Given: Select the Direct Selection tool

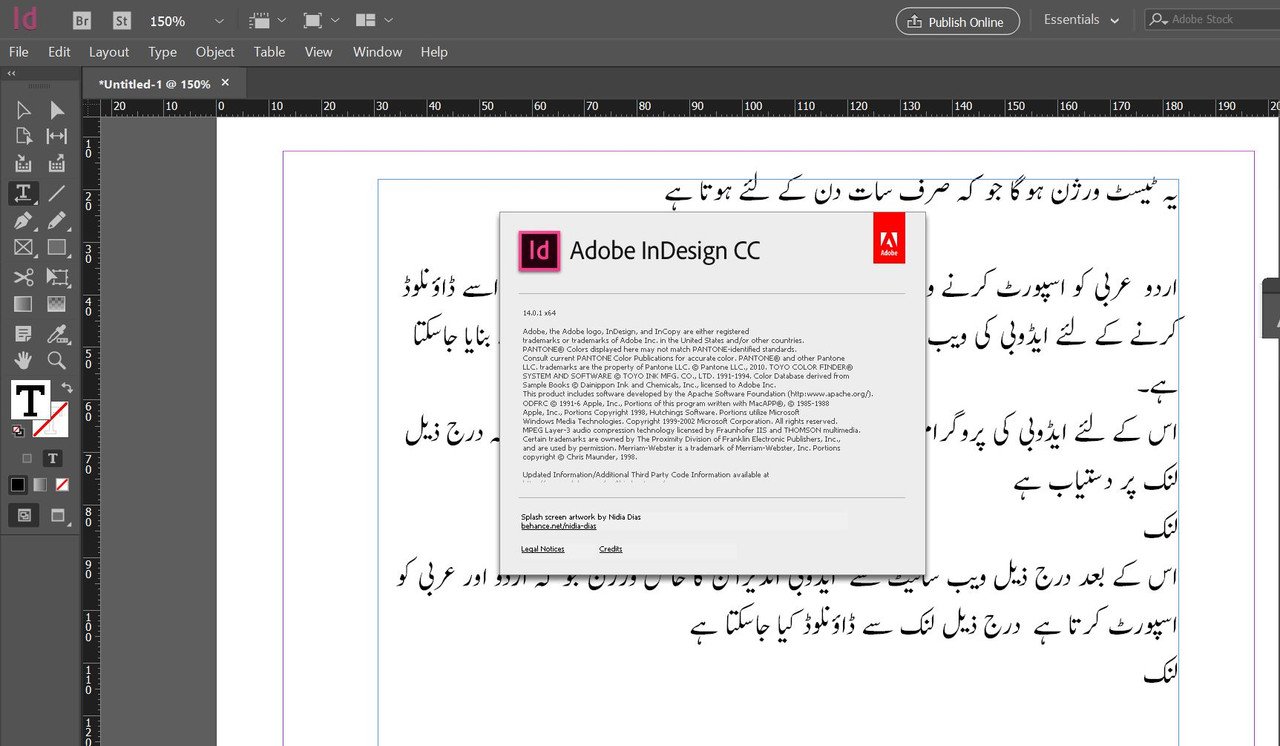Looking at the screenshot, I should point(57,109).
